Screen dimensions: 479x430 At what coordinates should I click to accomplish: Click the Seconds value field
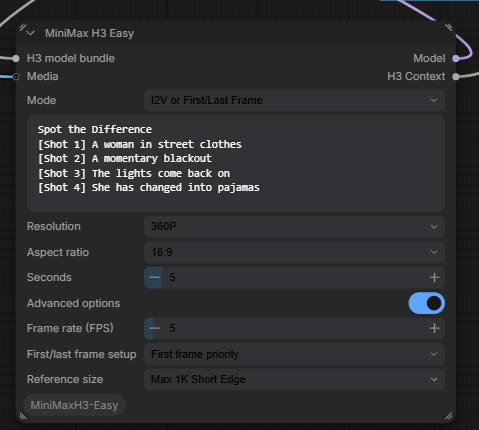[x=294, y=277]
